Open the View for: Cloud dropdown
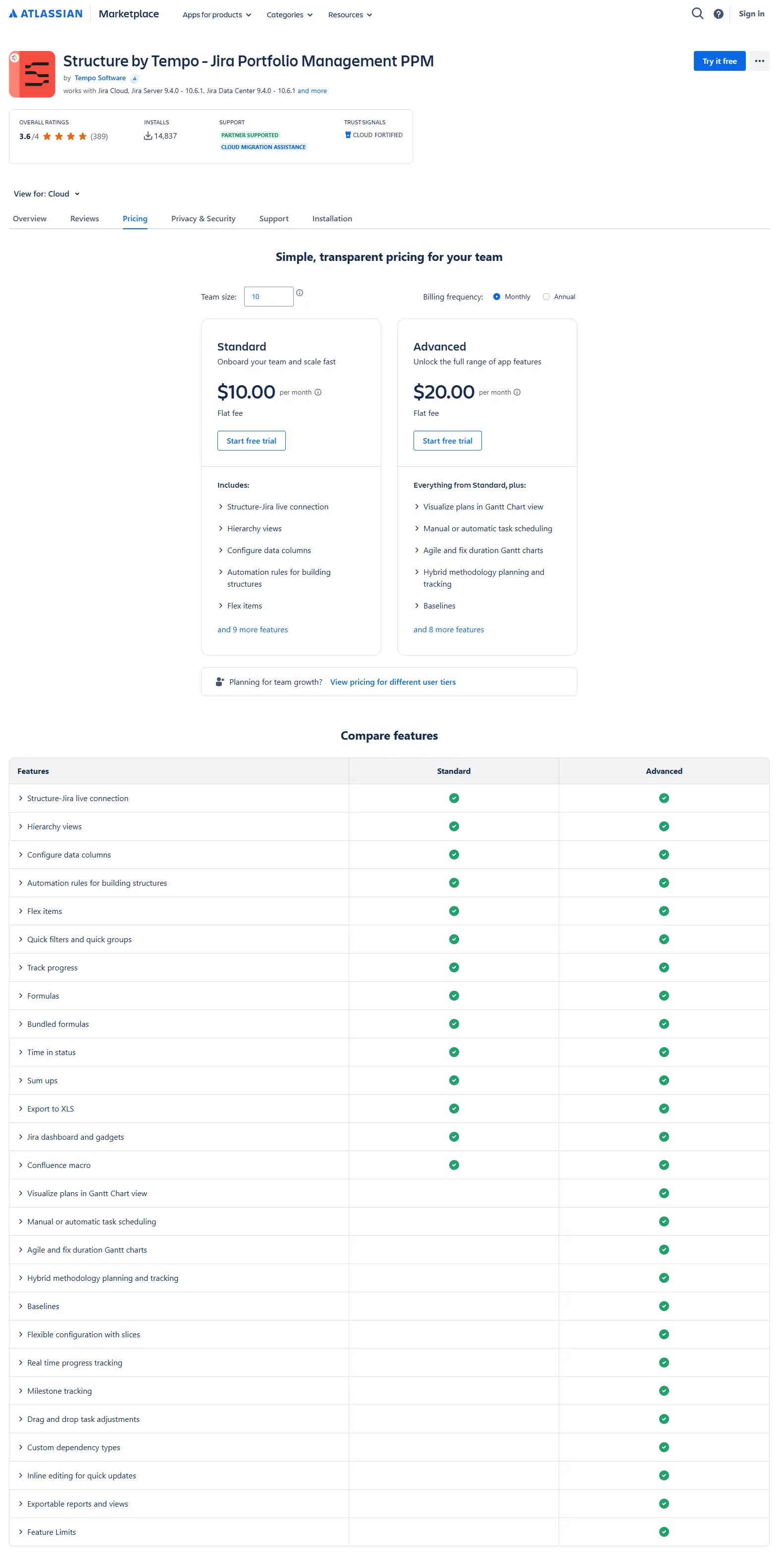 click(x=47, y=194)
